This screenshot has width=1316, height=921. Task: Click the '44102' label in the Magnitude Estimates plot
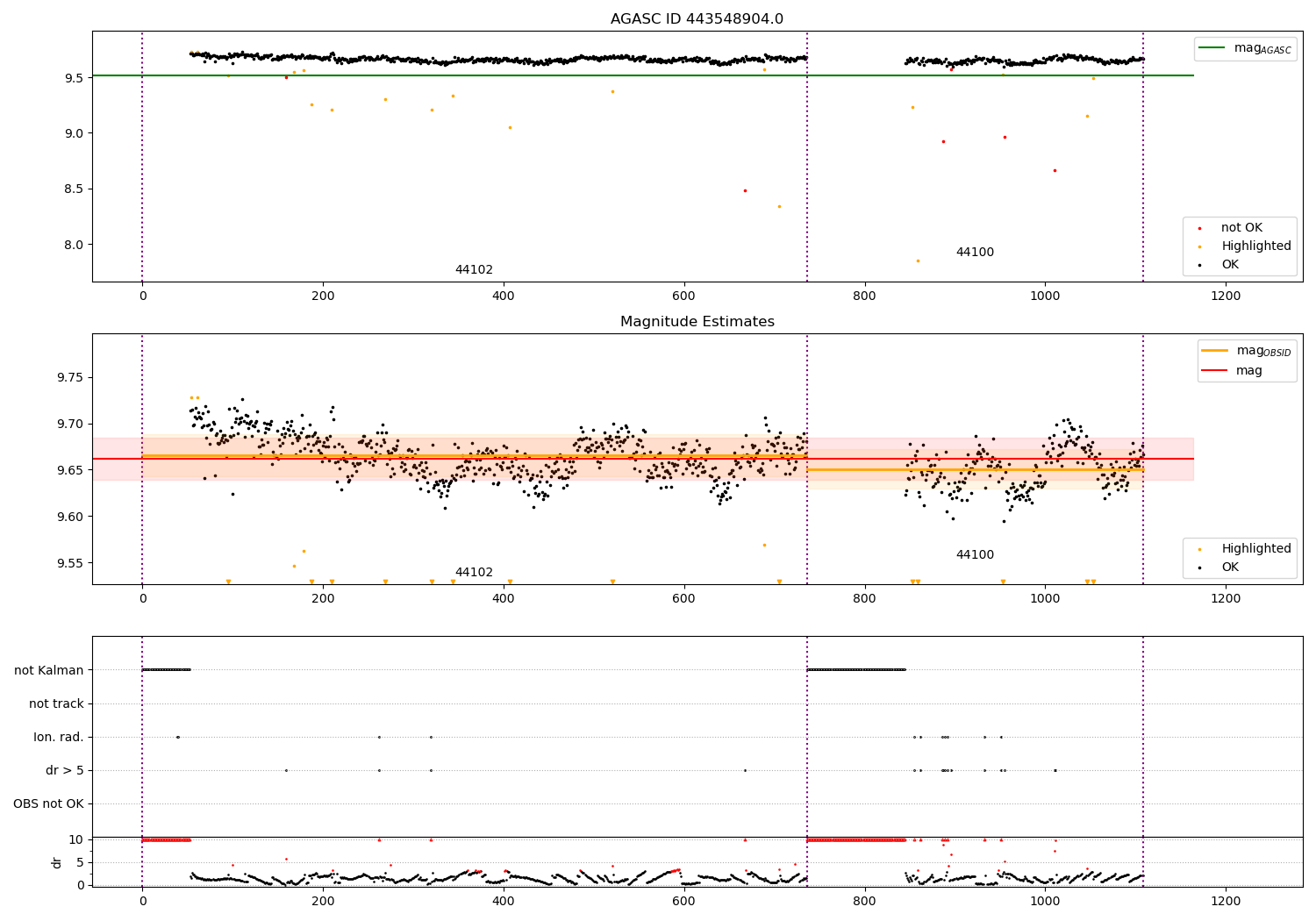pos(474,573)
